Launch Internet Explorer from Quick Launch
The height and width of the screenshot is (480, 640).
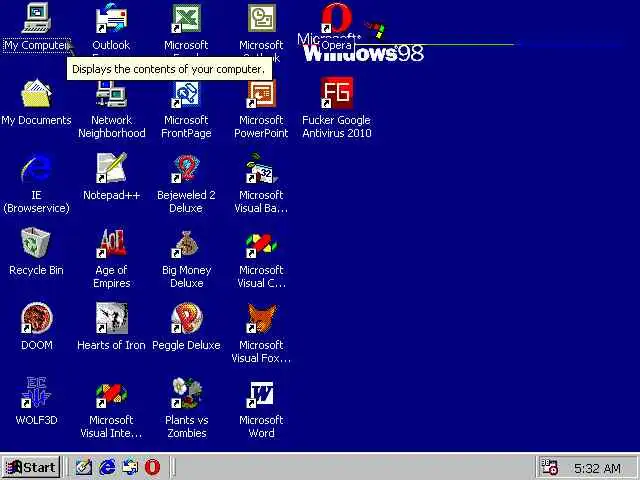pos(107,467)
